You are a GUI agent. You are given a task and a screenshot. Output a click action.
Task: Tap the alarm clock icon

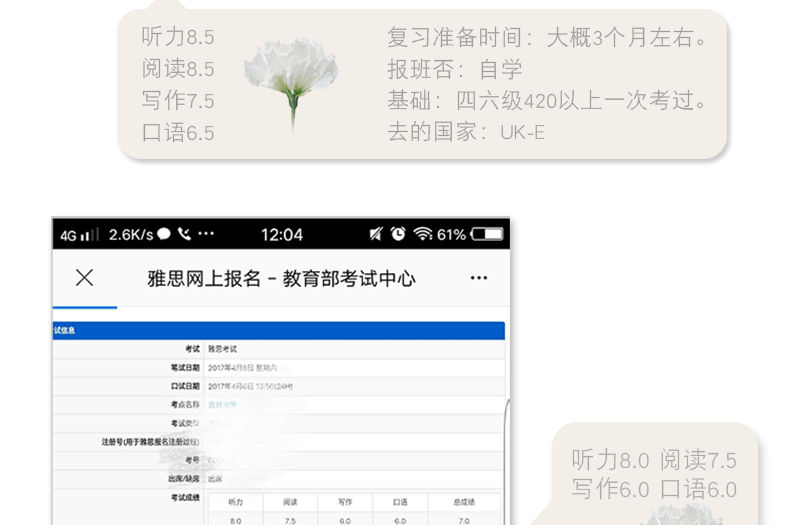click(x=398, y=234)
